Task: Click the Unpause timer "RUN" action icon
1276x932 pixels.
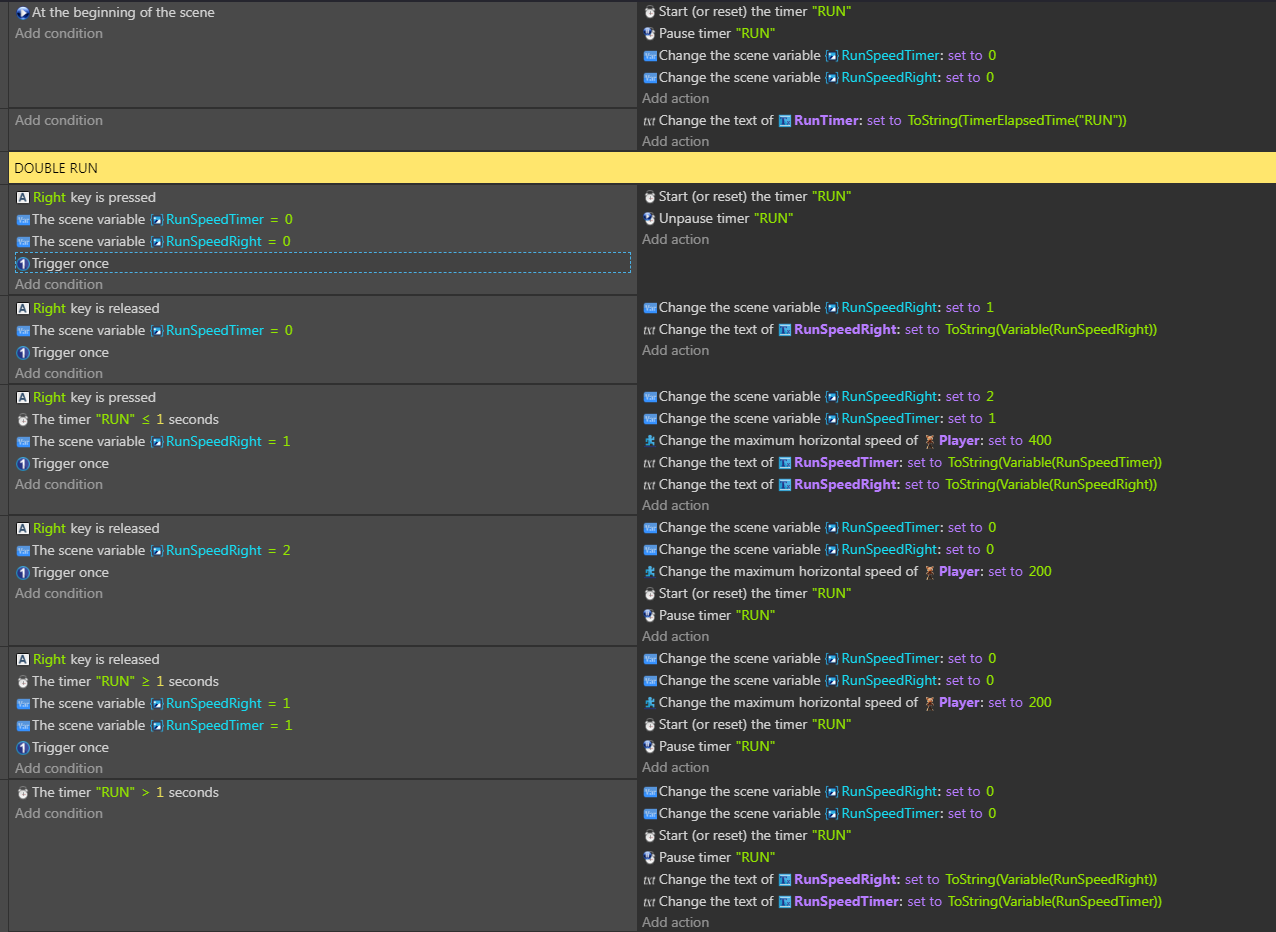Action: (x=650, y=218)
